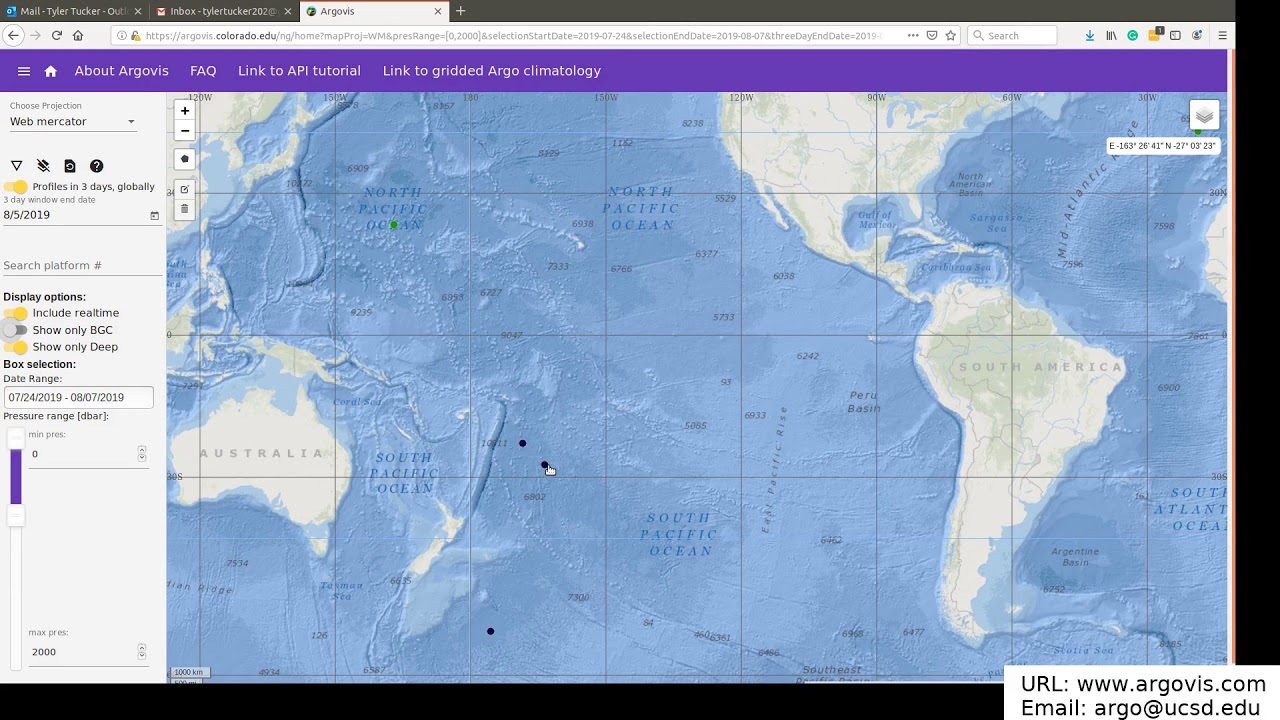Open the hamburger navigation menu
1280x720 pixels.
click(x=24, y=71)
